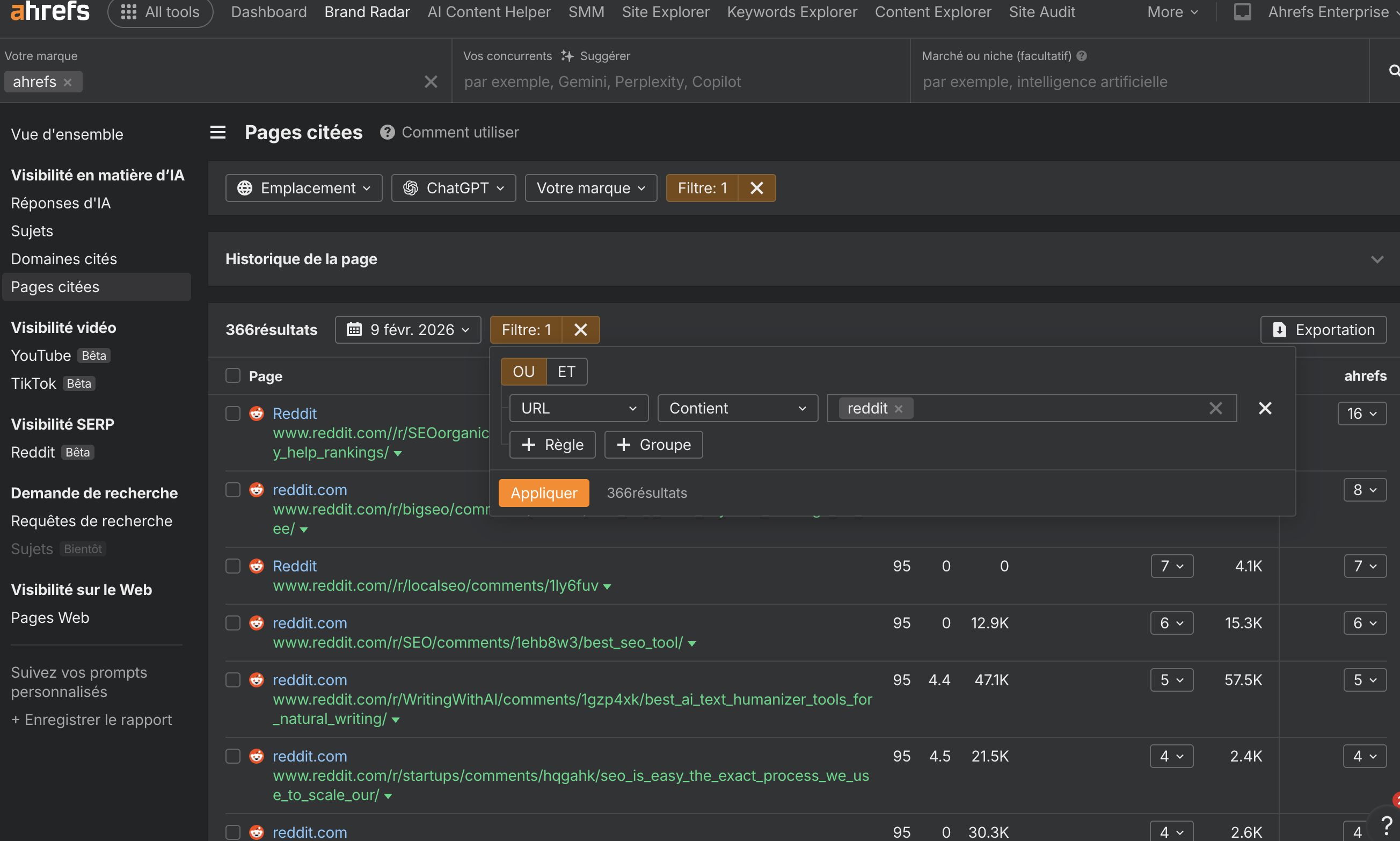Open the calendar date picker icon
1400x841 pixels.
tap(355, 329)
